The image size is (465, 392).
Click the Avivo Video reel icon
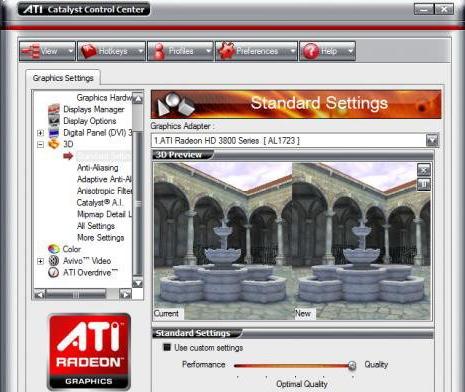pyautogui.click(x=54, y=261)
